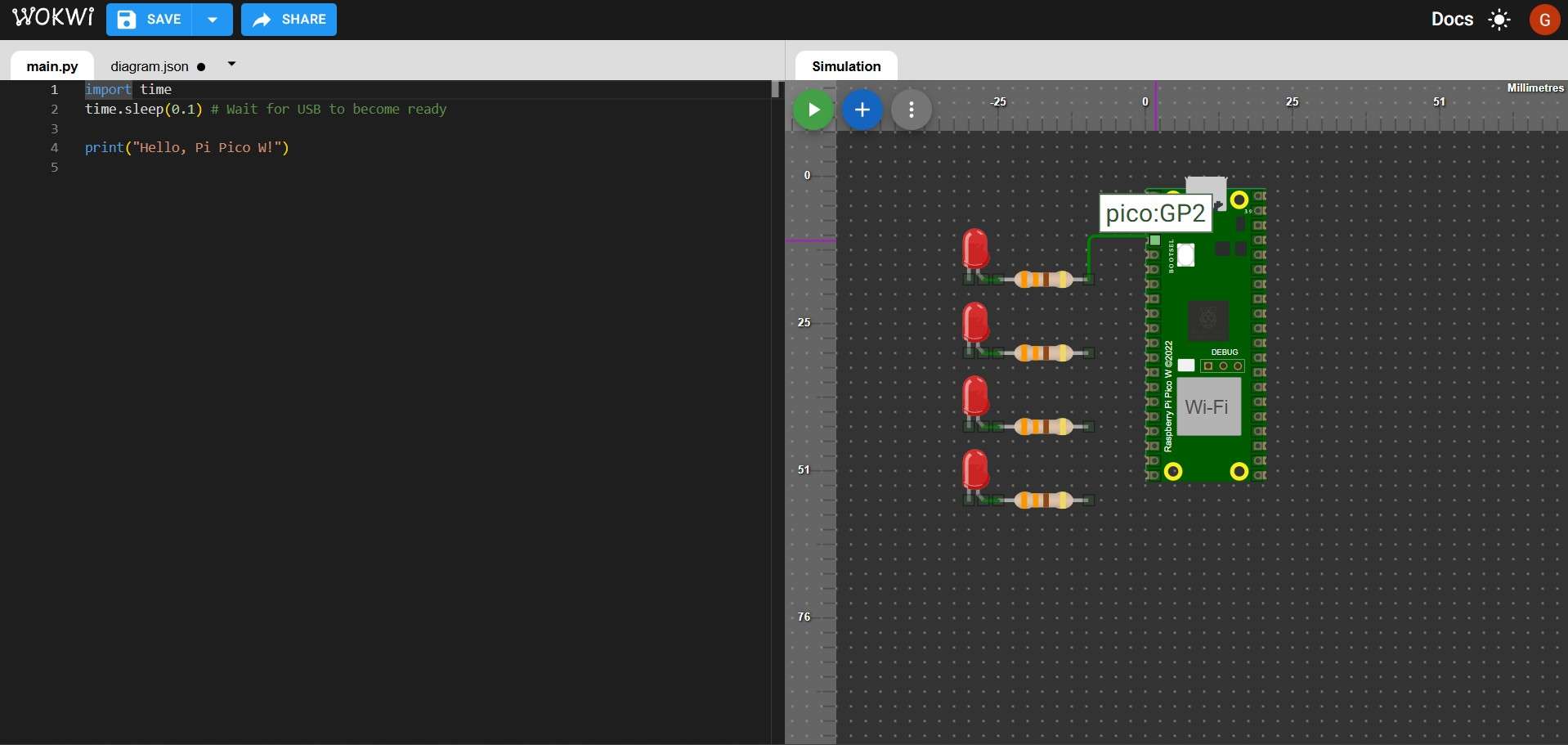Screen dimensions: 1568x745
Task: Toggle light/dark theme sun icon
Action: pyautogui.click(x=1499, y=20)
